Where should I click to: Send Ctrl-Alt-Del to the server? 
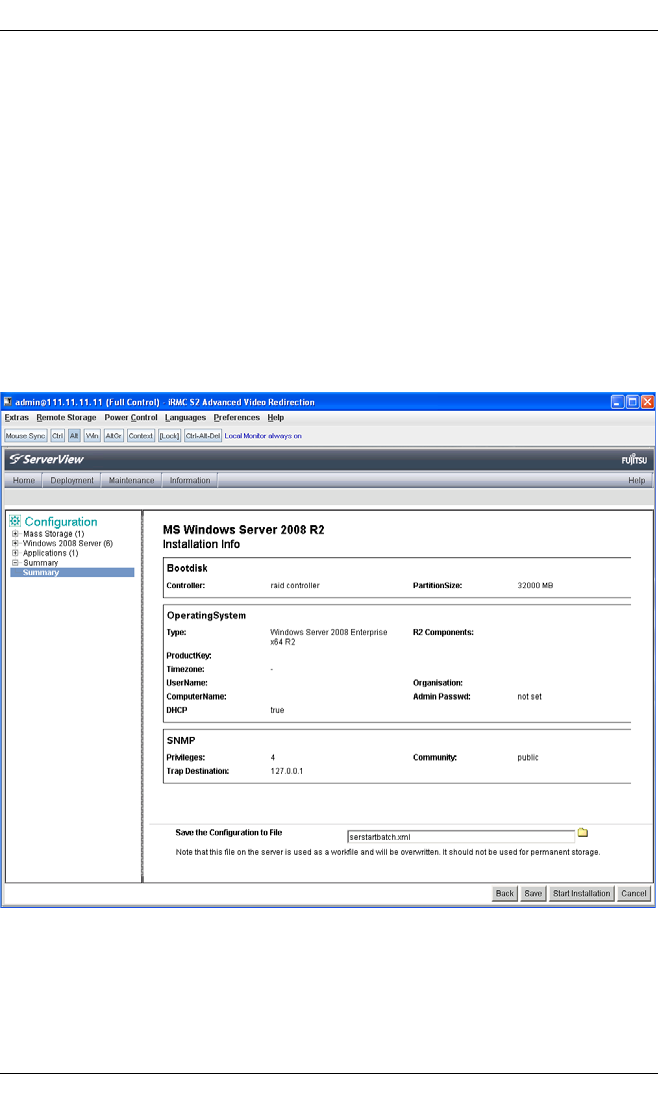click(x=203, y=436)
